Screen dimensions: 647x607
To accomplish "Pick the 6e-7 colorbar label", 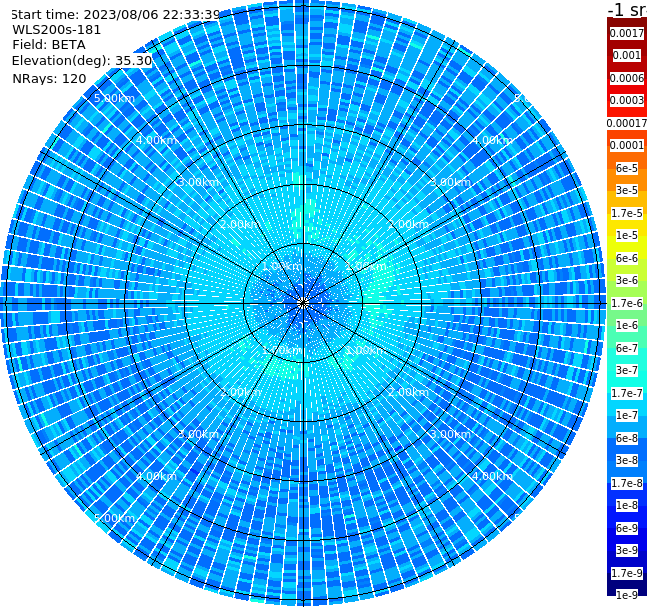I will click(627, 348).
